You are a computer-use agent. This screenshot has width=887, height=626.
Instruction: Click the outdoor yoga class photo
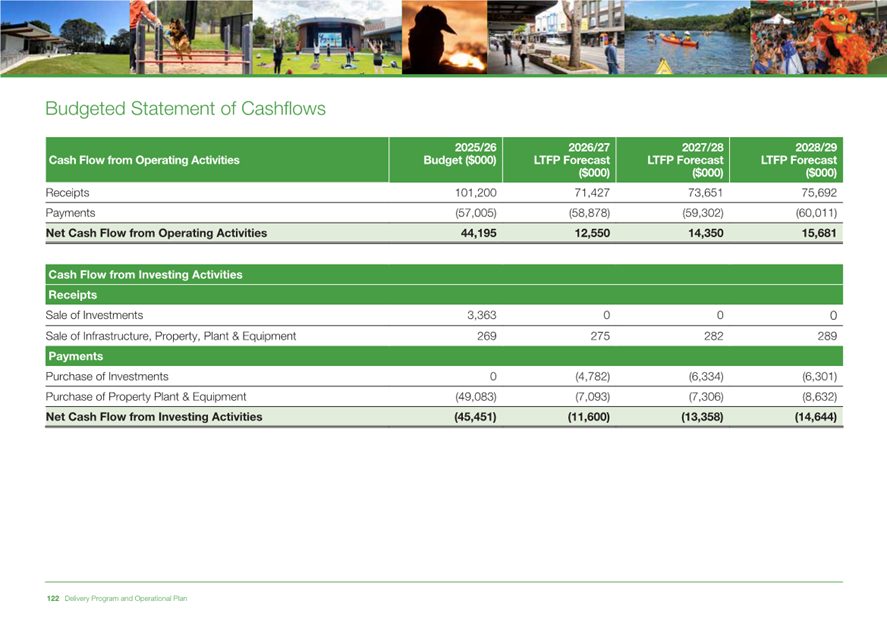coord(327,37)
